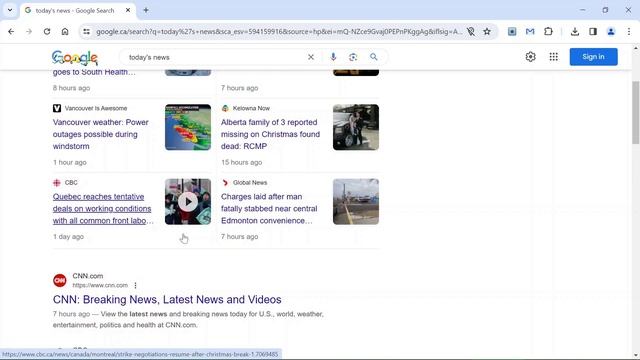
Task: Open the Chrome three-dot menu
Action: 629,31
